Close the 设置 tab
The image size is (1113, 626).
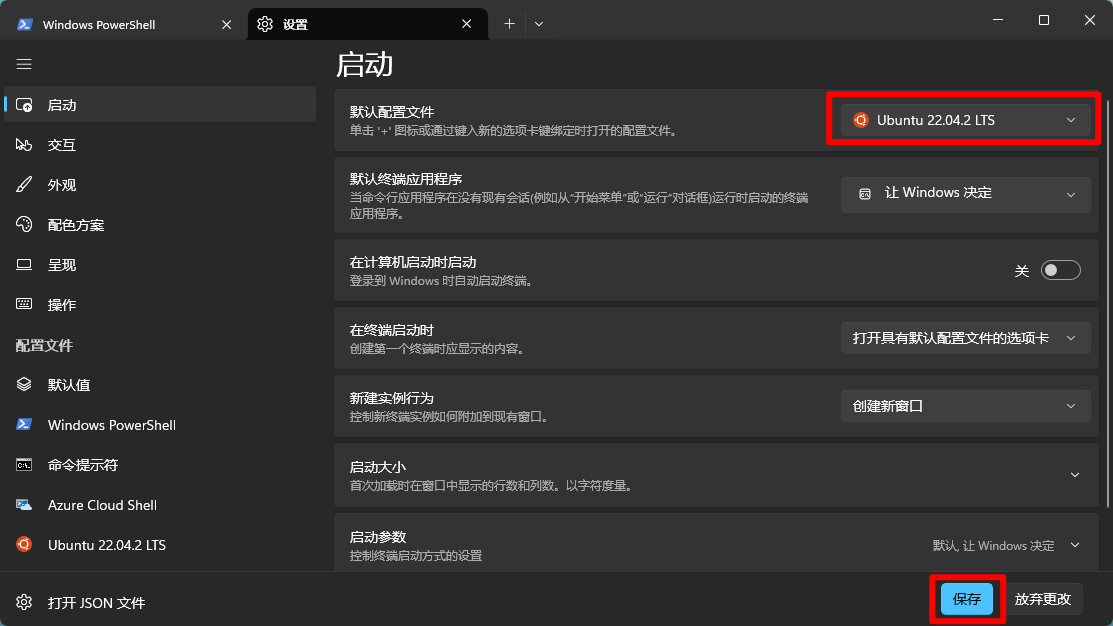tap(466, 24)
